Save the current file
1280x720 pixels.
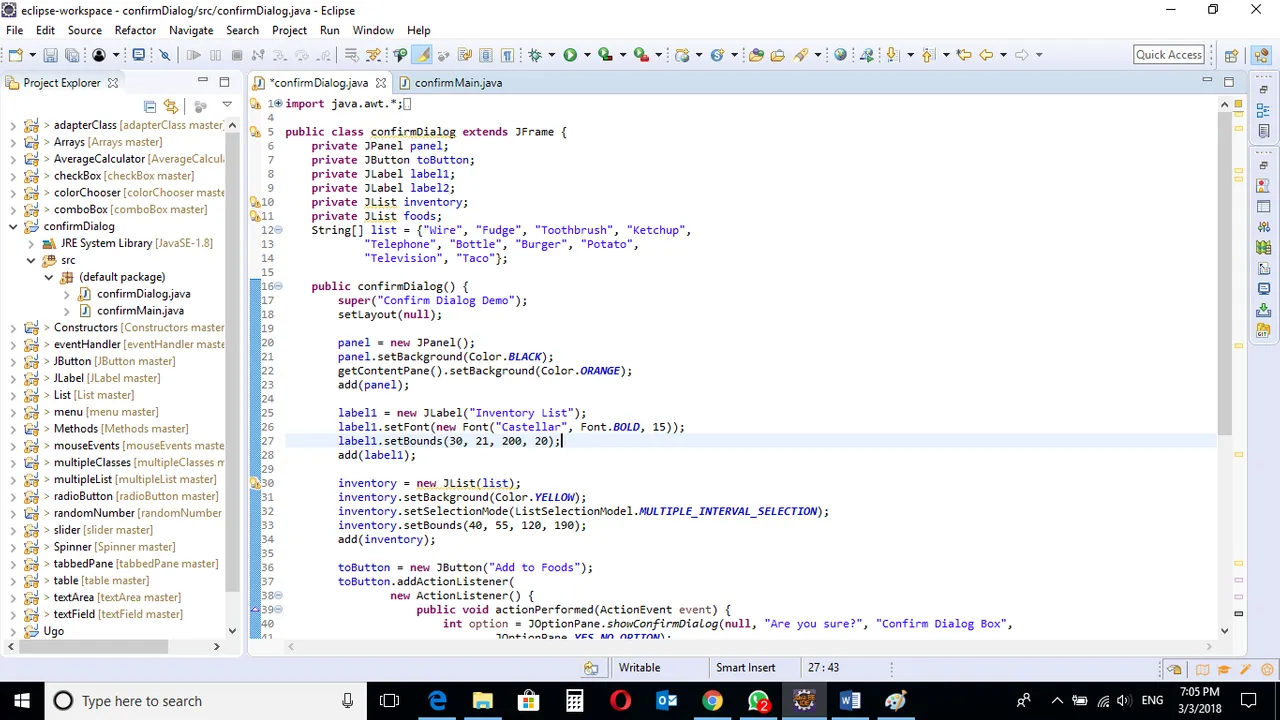coord(51,55)
